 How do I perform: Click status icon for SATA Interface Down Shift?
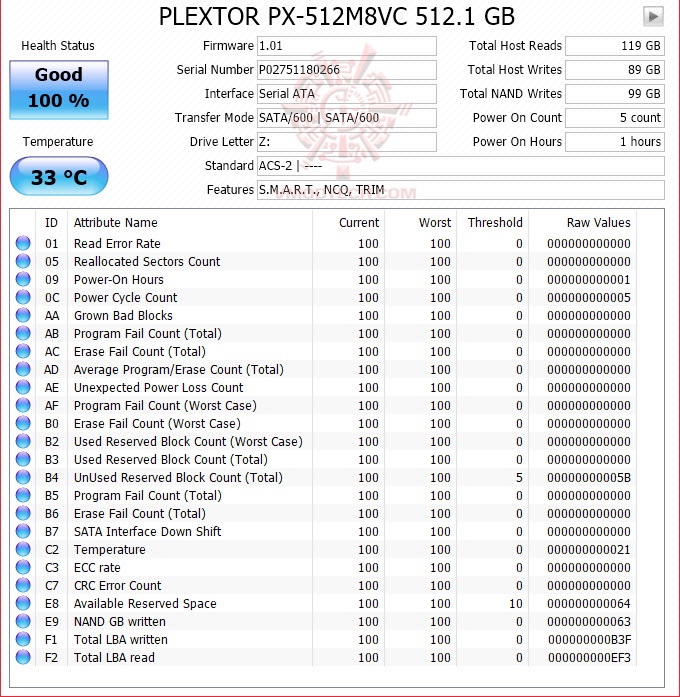coord(23,531)
